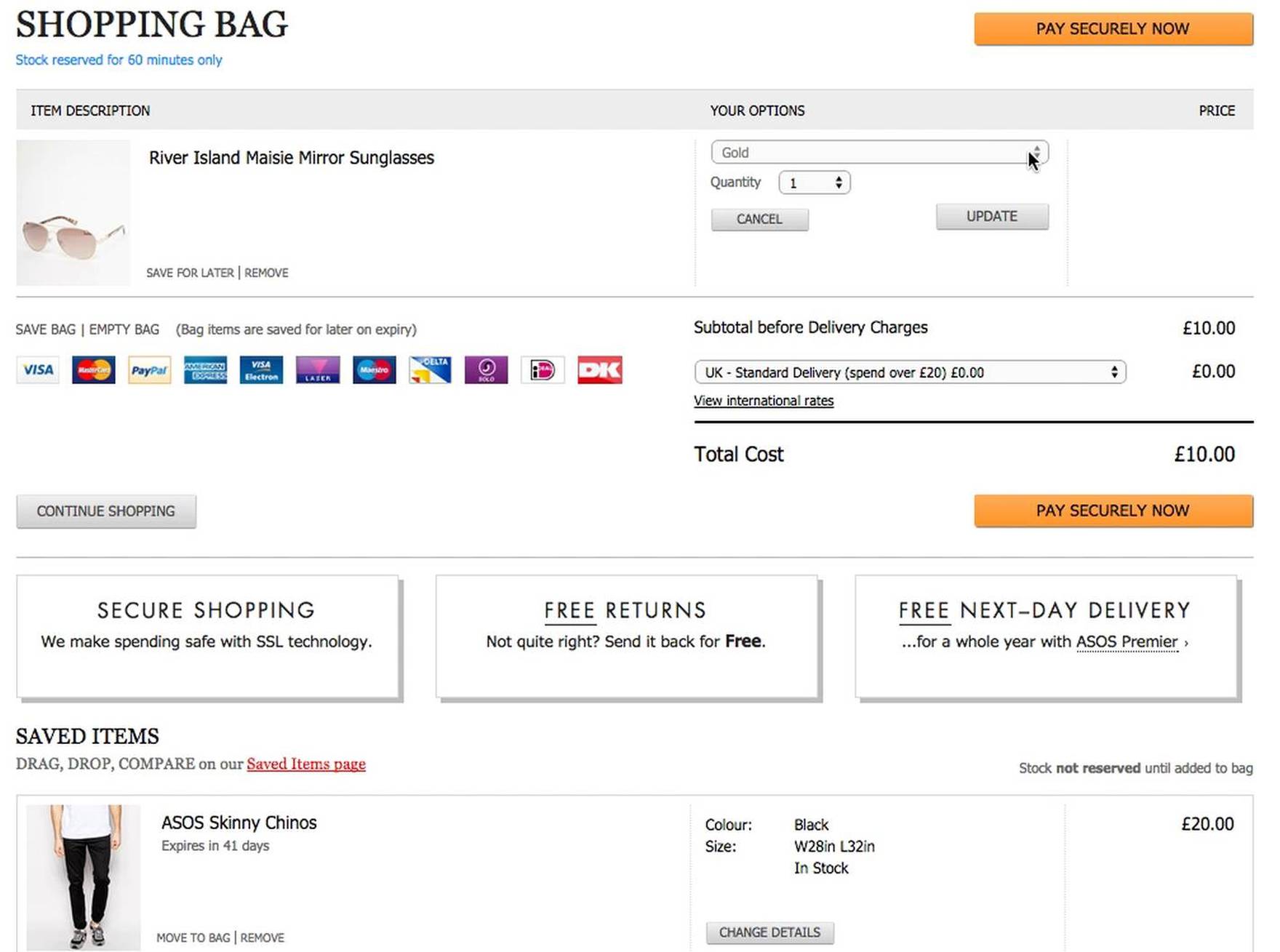Click View international rates
This screenshot has width=1280, height=952.
point(764,401)
